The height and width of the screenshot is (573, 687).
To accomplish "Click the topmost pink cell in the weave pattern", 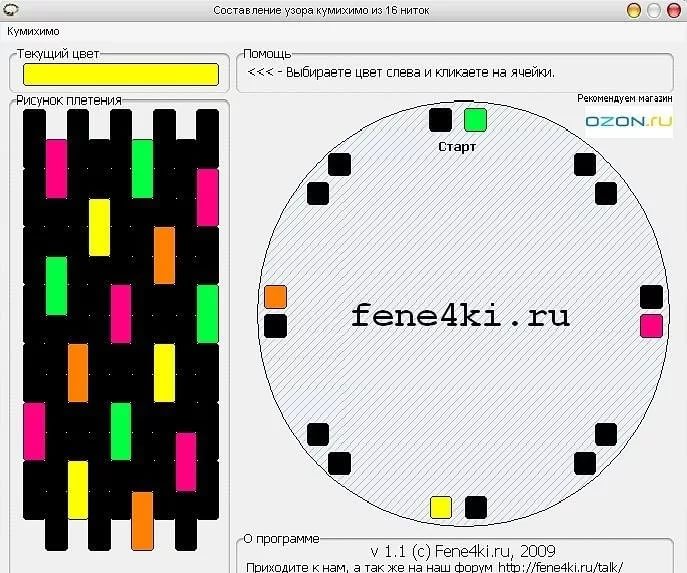I will pos(57,169).
